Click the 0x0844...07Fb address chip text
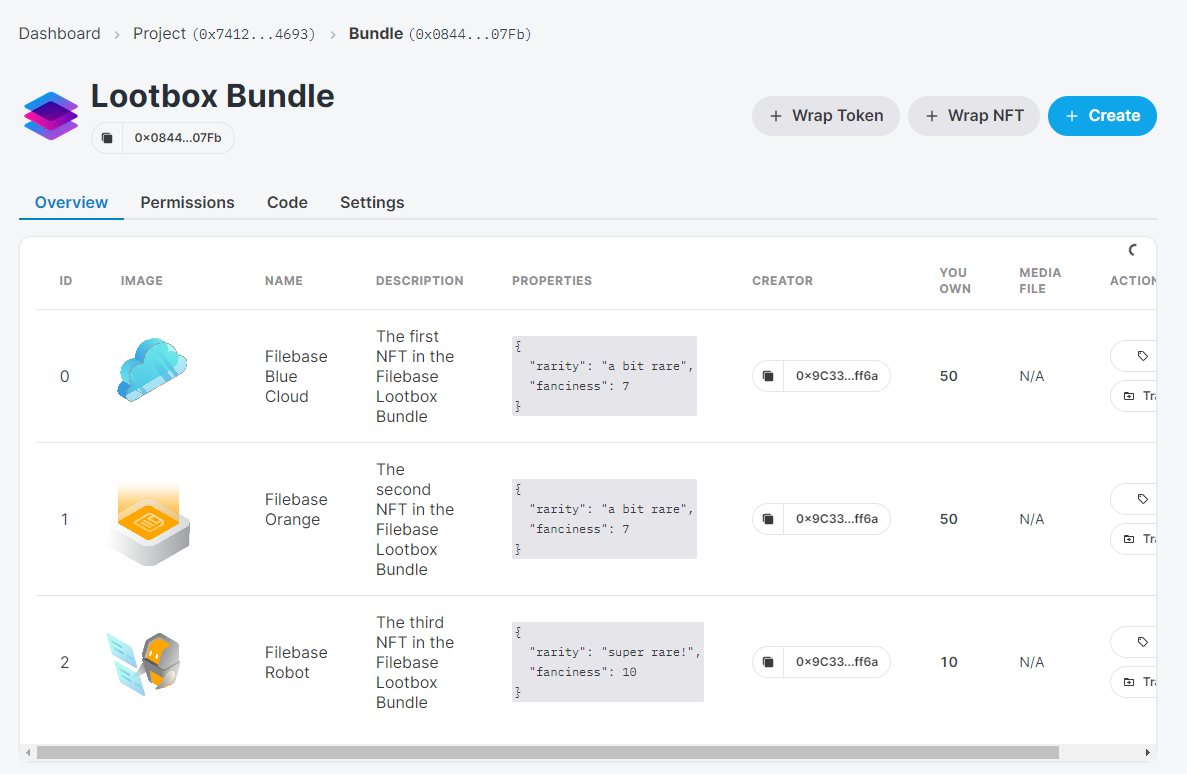This screenshot has width=1187, height=774. click(x=178, y=138)
